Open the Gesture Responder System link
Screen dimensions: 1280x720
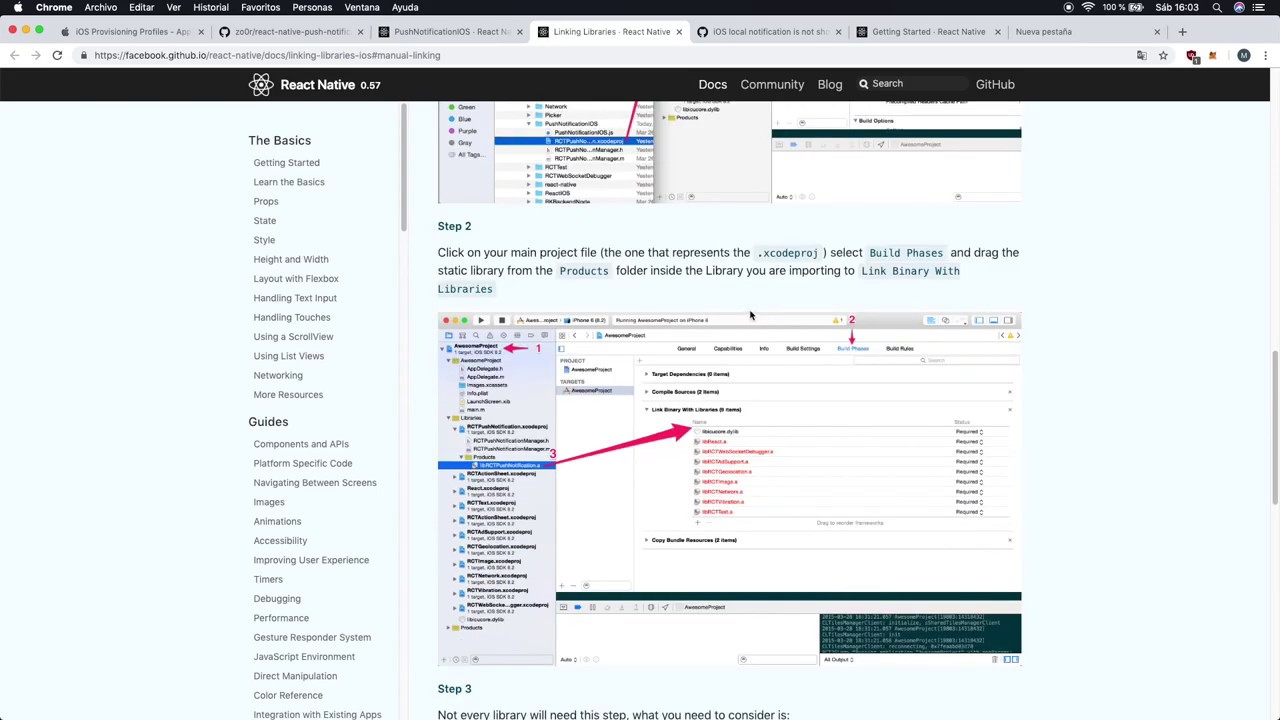pyautogui.click(x=312, y=638)
